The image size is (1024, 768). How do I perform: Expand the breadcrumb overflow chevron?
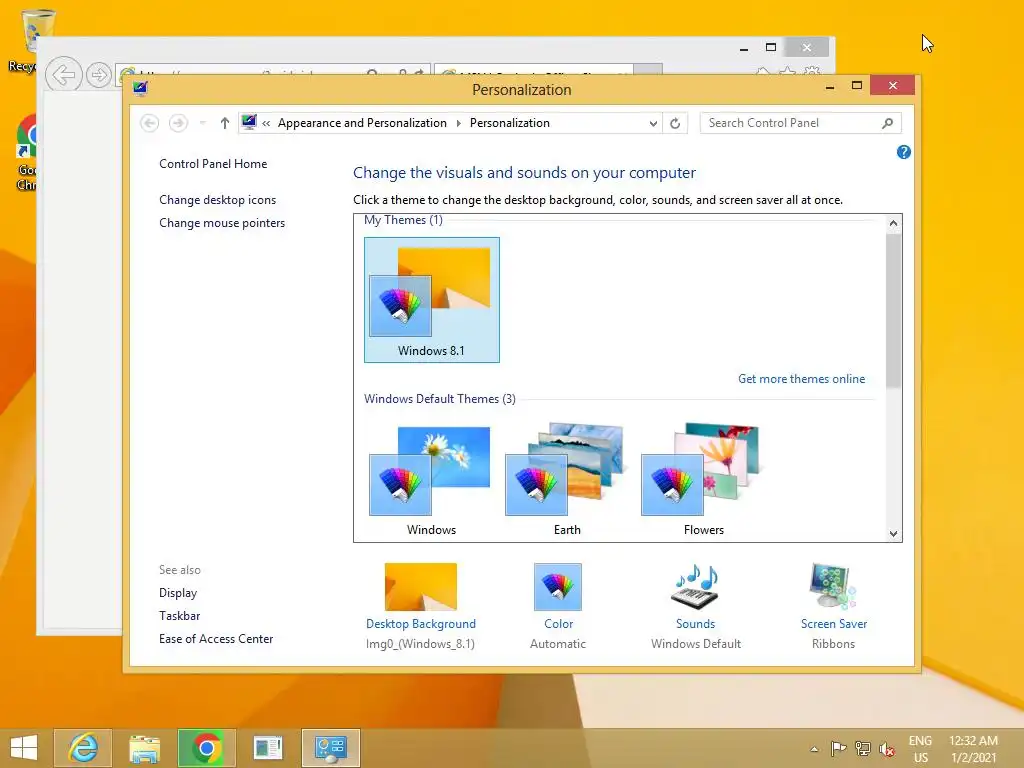266,123
